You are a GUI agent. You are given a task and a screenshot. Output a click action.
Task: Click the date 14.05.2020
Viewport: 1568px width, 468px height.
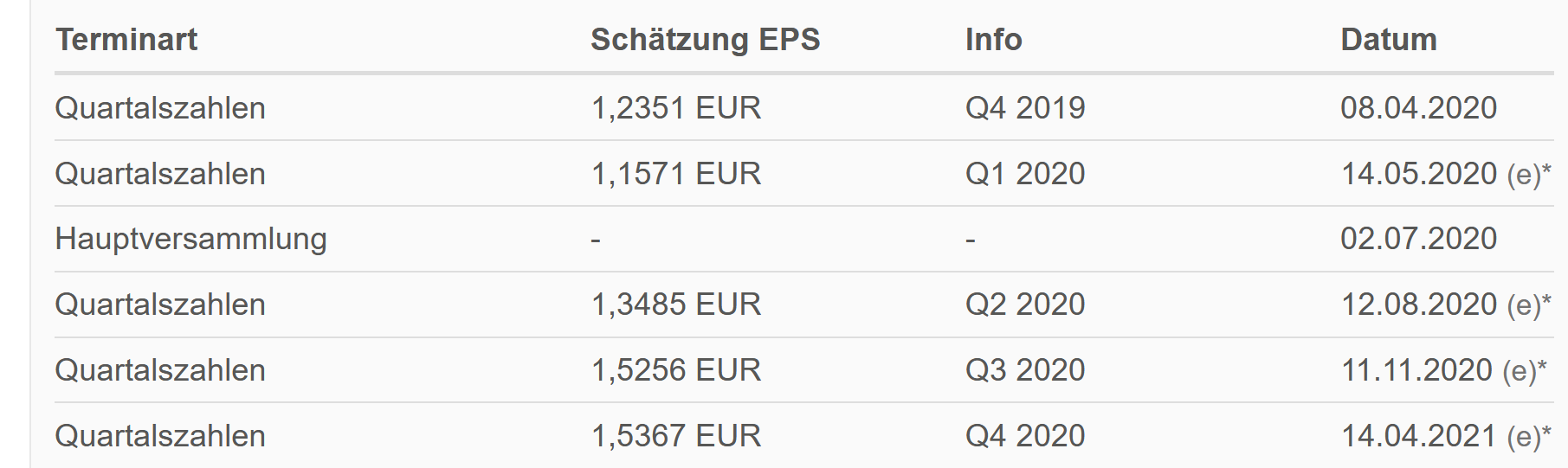(x=1418, y=174)
